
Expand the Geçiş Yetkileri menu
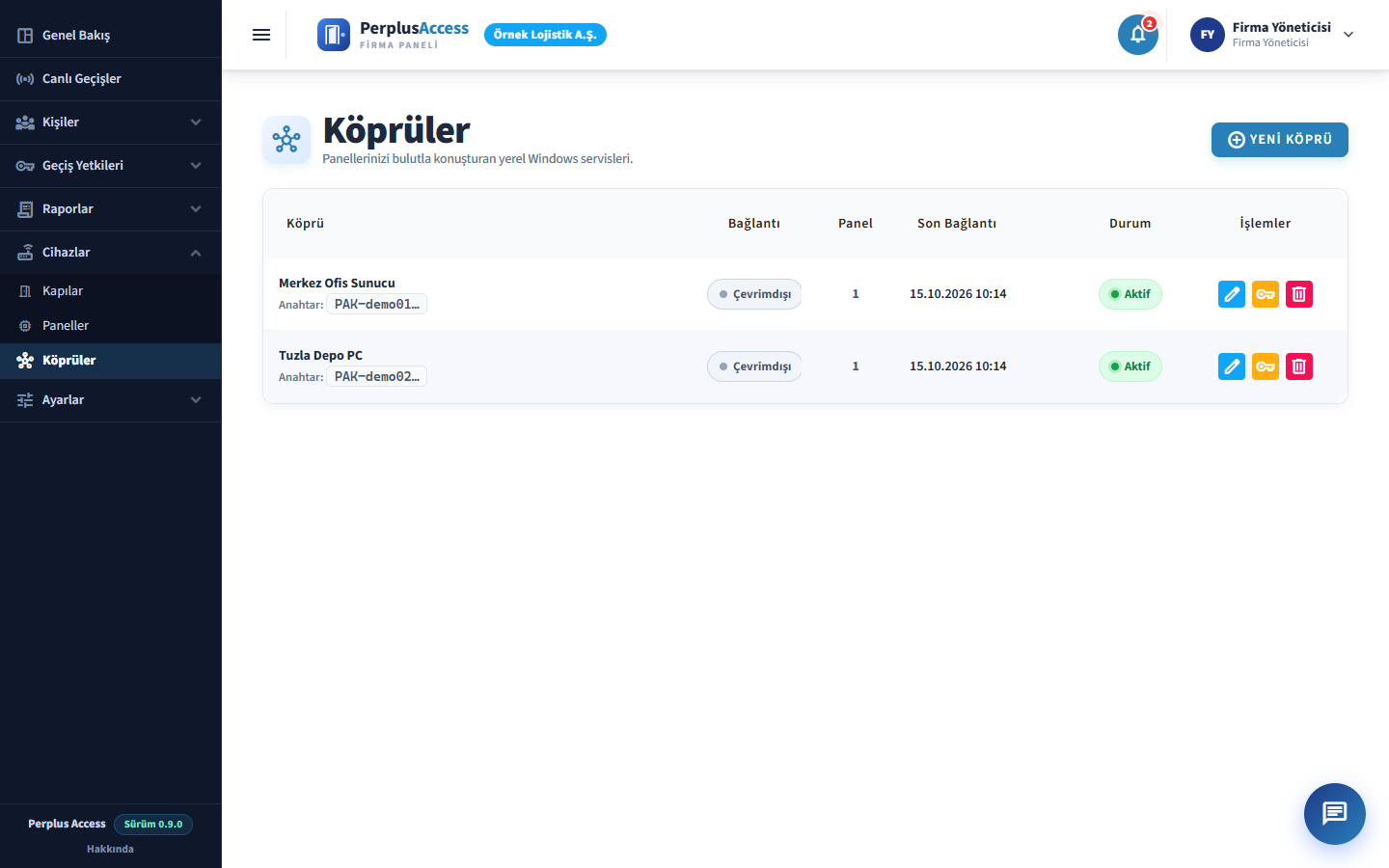coord(111,166)
